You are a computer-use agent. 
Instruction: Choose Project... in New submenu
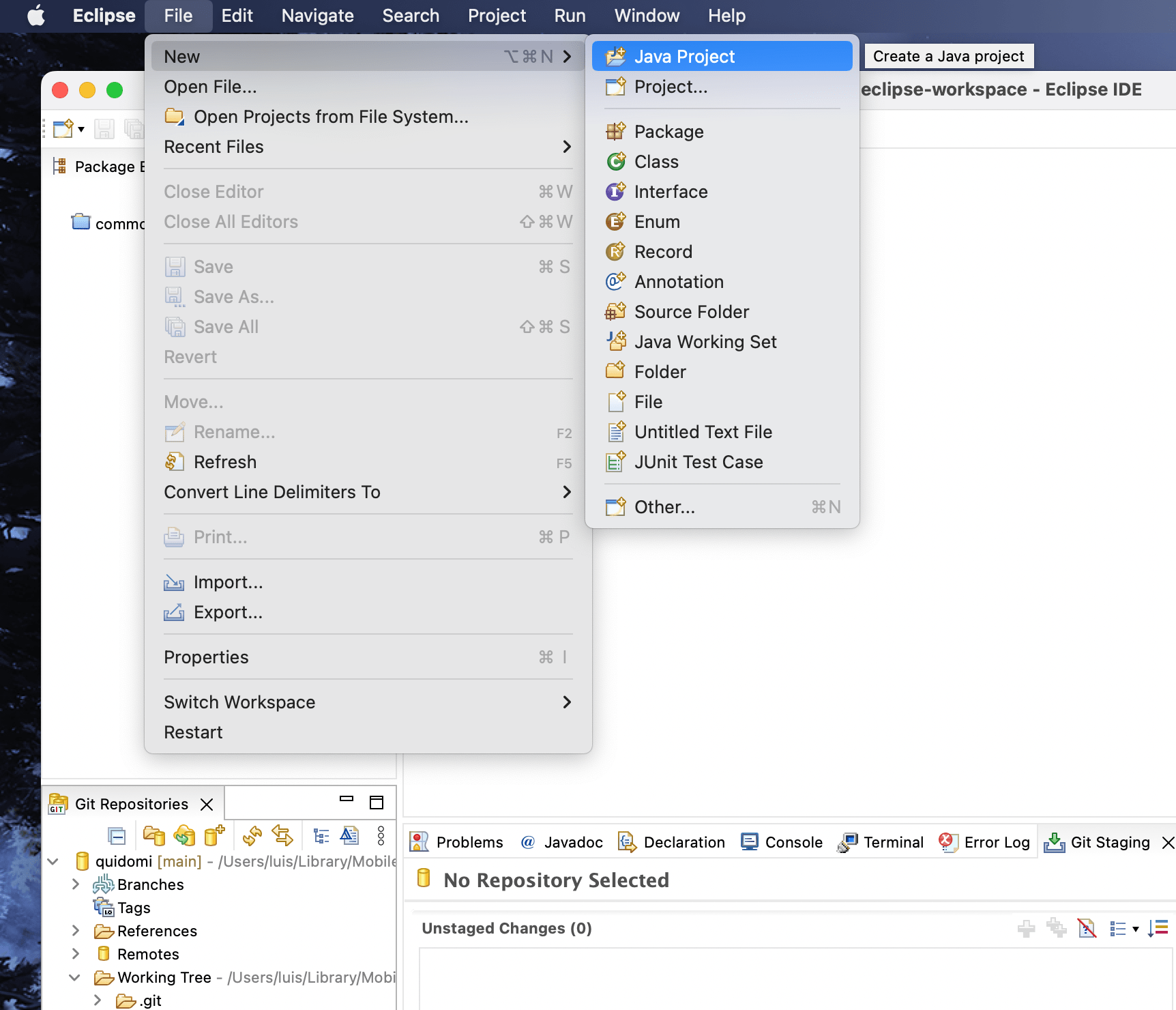click(722, 87)
